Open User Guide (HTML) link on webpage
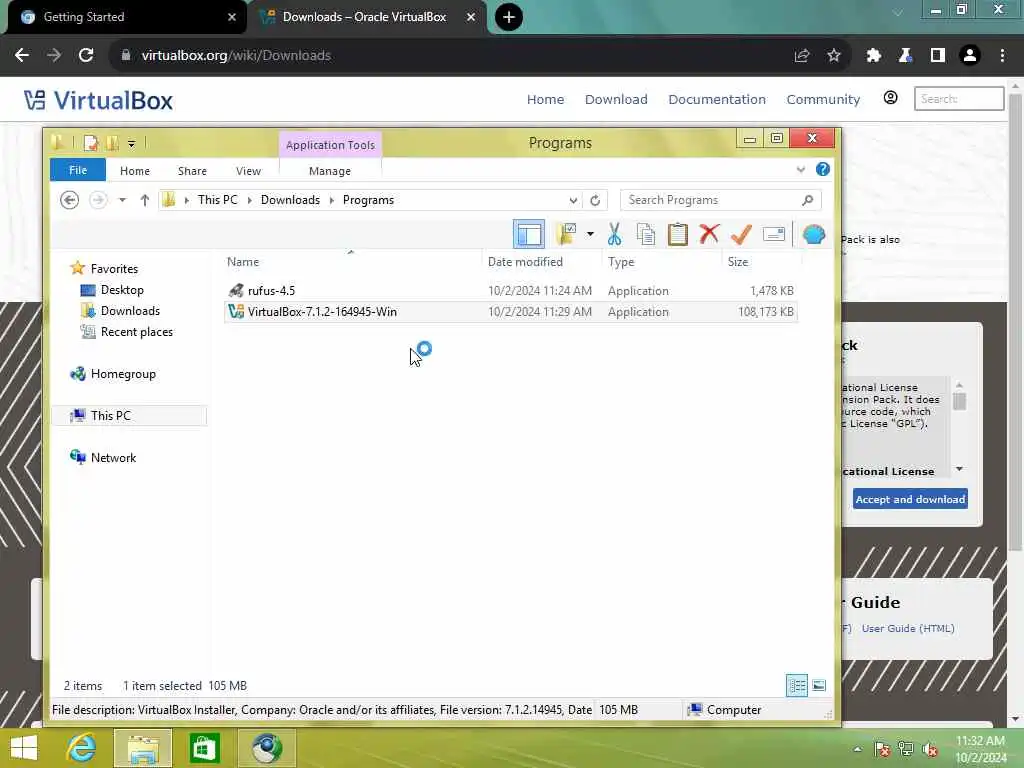The height and width of the screenshot is (768, 1024). point(908,628)
